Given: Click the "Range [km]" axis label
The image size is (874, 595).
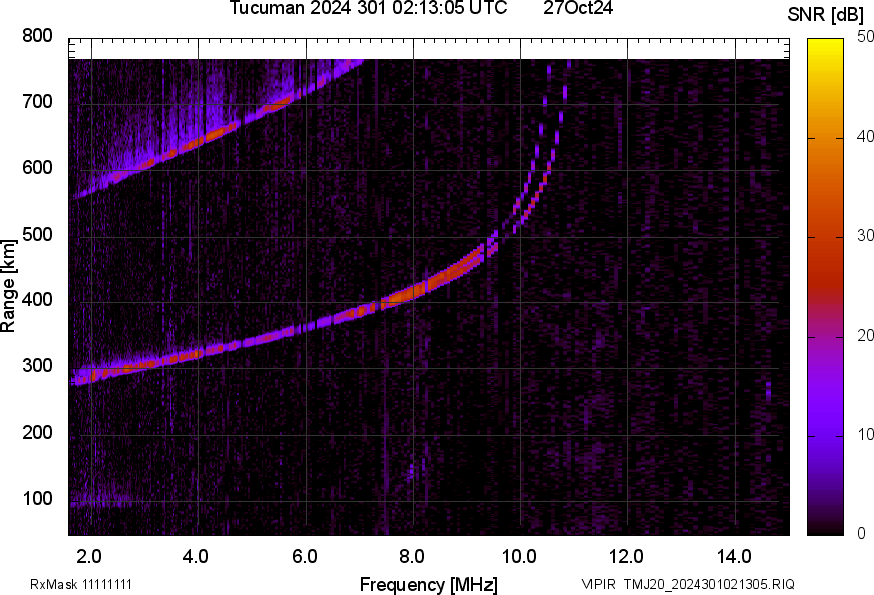Looking at the screenshot, I should pos(8,286).
